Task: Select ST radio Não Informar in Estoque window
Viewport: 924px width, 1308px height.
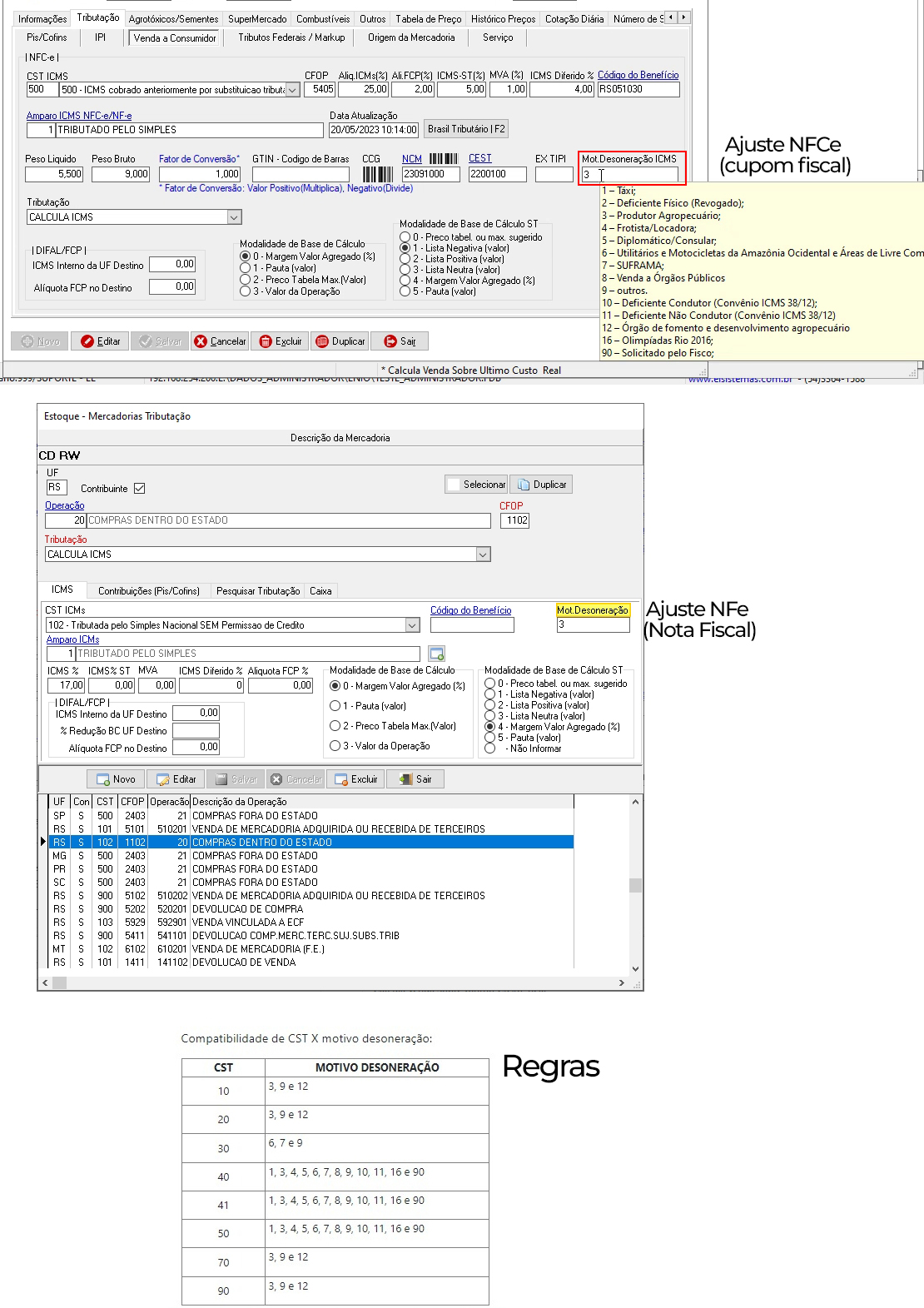Action: point(489,748)
